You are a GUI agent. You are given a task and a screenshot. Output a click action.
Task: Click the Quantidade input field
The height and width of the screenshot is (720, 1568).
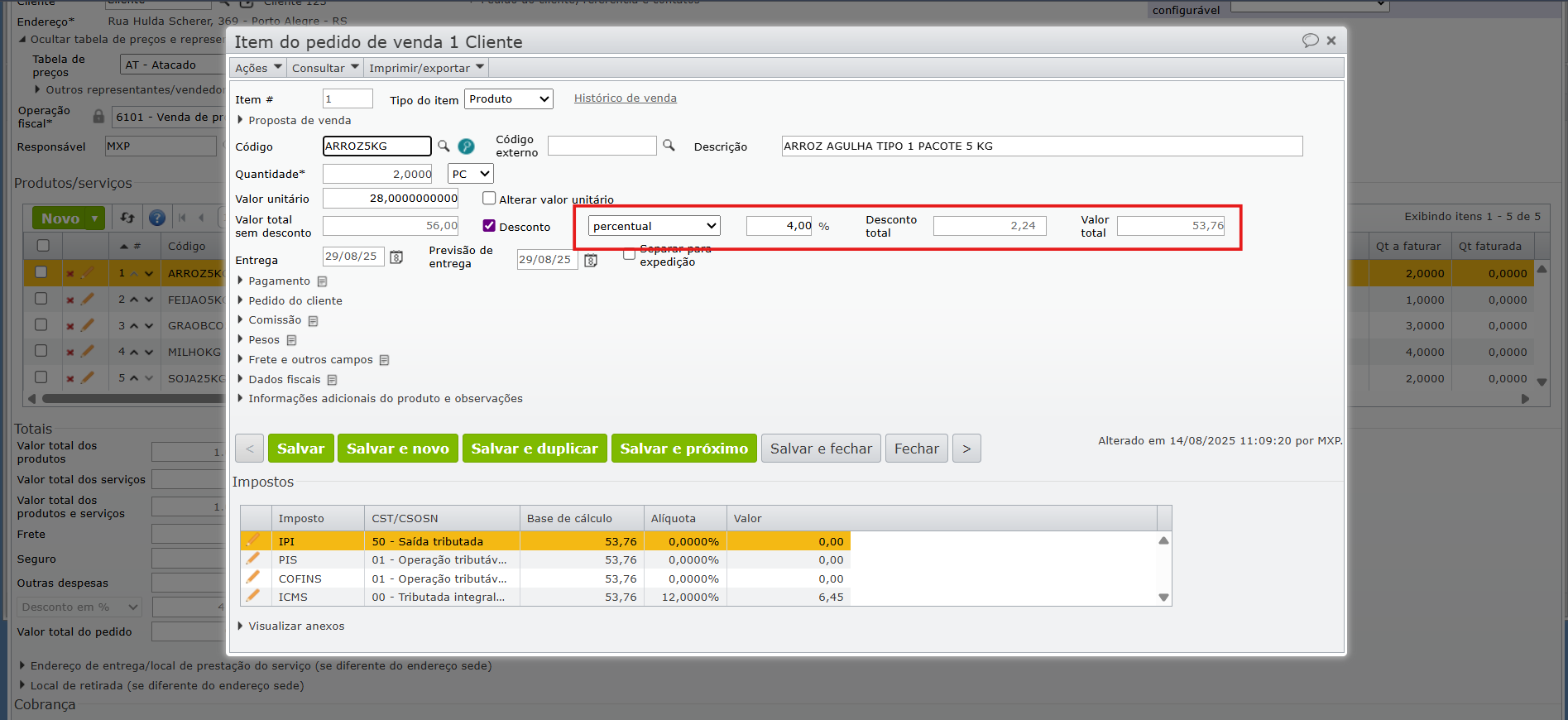click(x=377, y=174)
